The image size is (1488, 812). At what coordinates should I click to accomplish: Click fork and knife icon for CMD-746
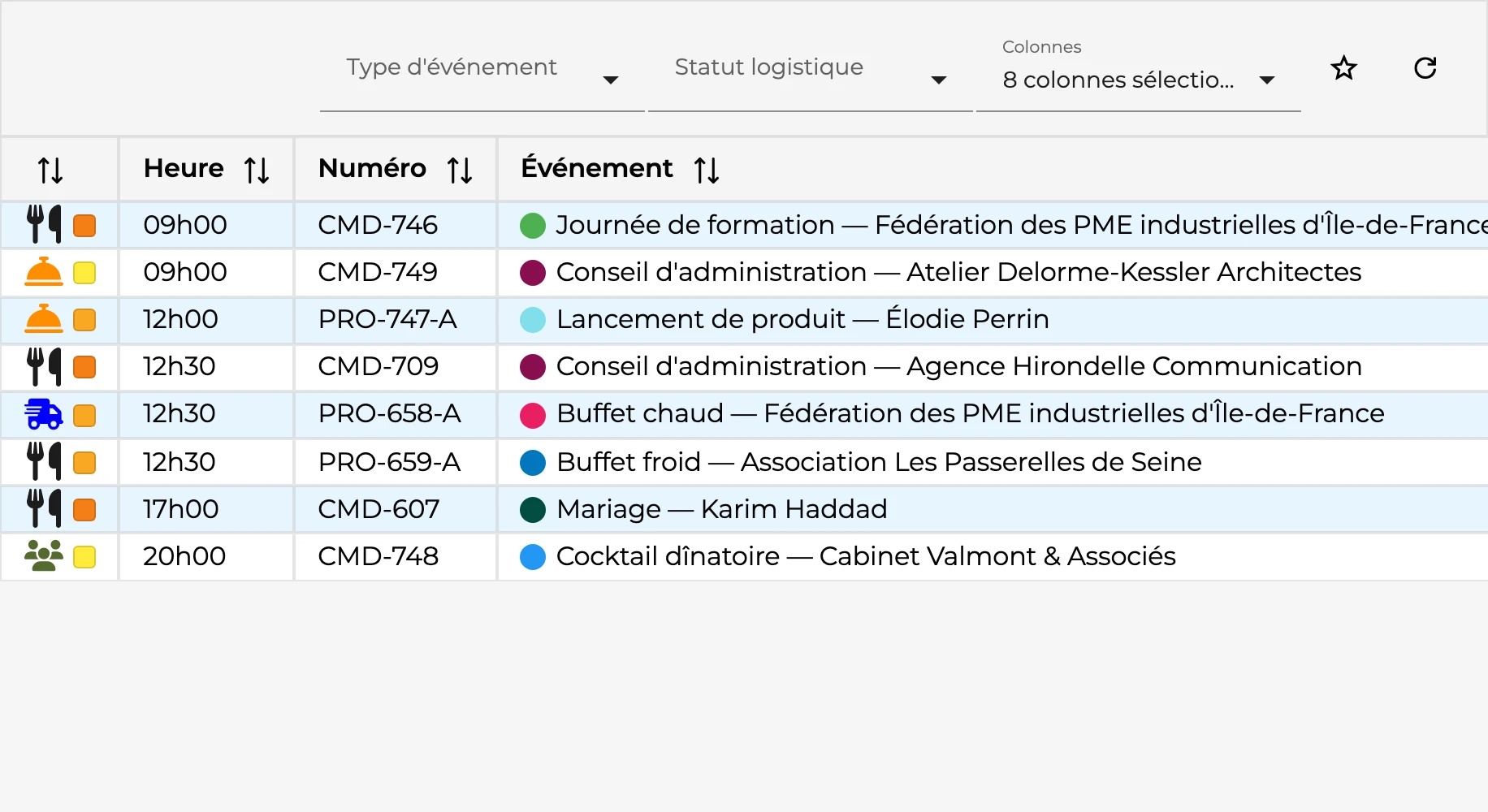pyautogui.click(x=44, y=224)
